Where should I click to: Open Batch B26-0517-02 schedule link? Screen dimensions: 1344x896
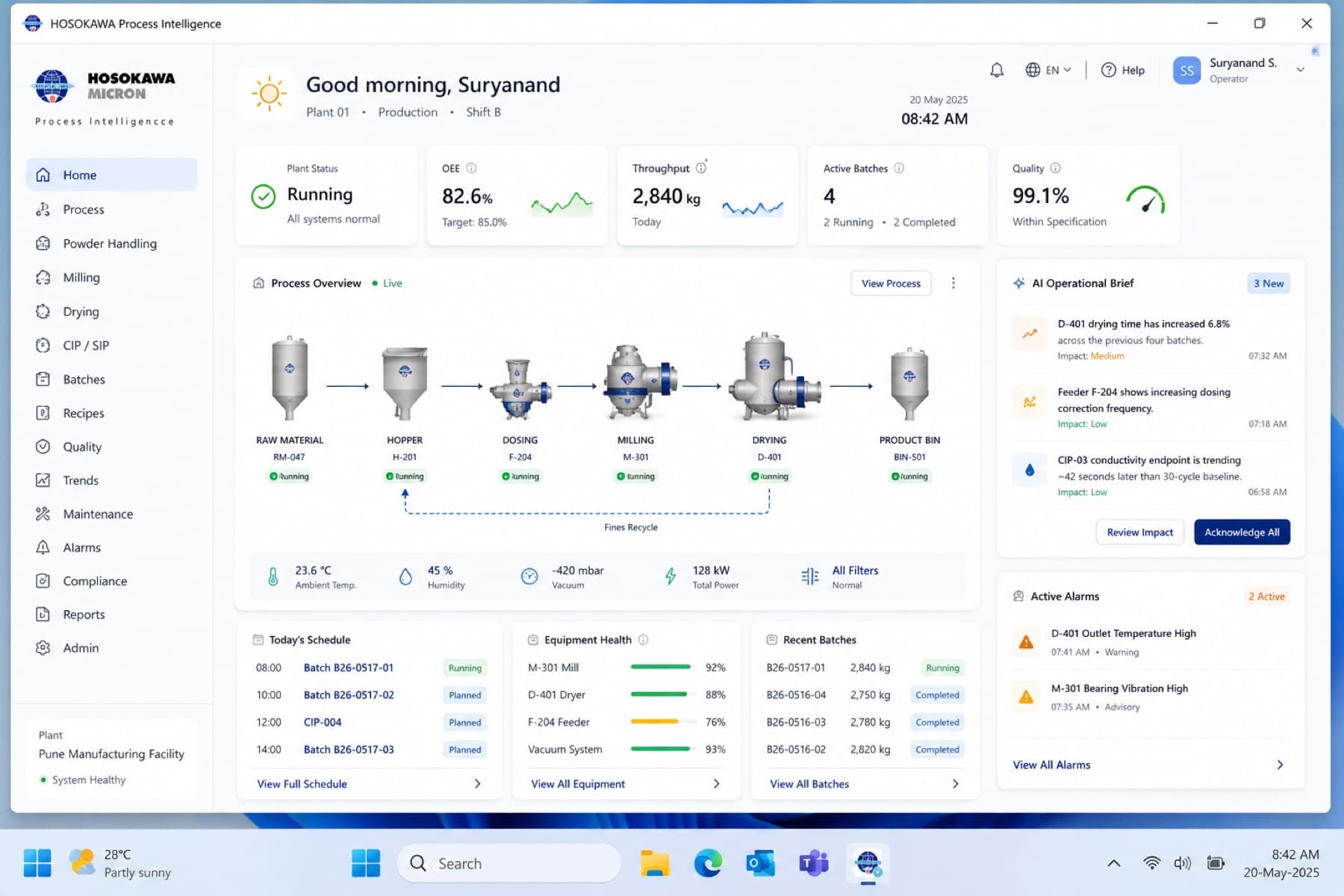pyautogui.click(x=349, y=695)
